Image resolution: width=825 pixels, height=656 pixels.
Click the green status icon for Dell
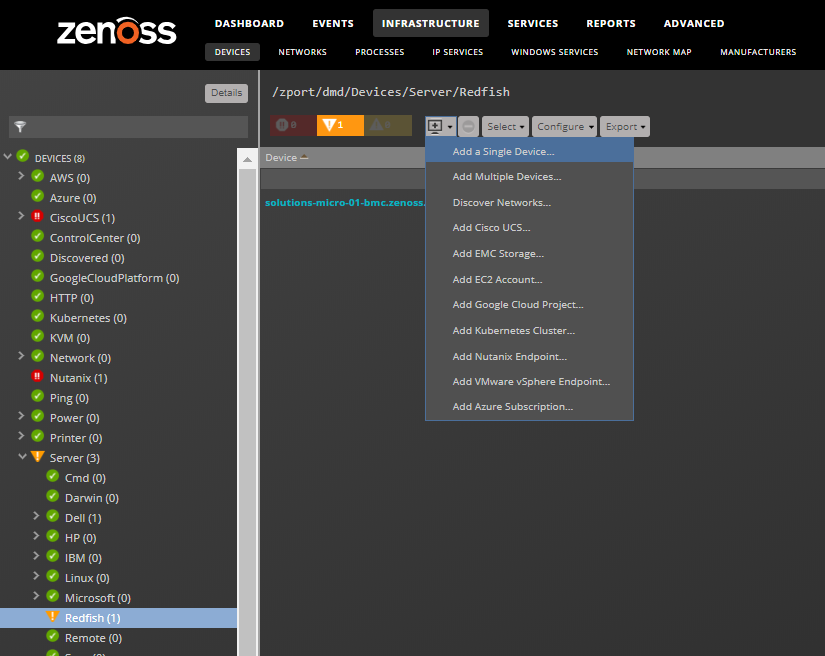[x=53, y=516]
